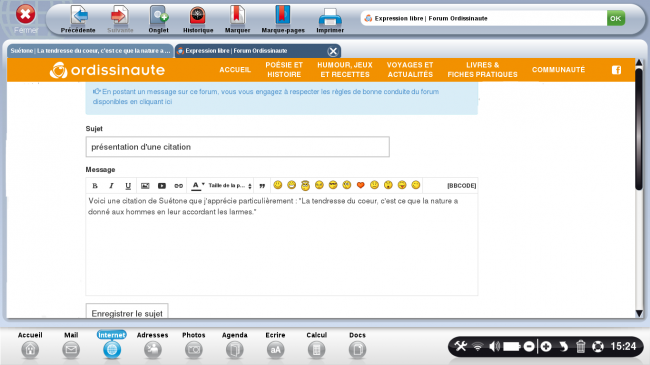Viewport: 650px width, 365px height.
Task: Insert a video in the message
Action: coord(162,185)
